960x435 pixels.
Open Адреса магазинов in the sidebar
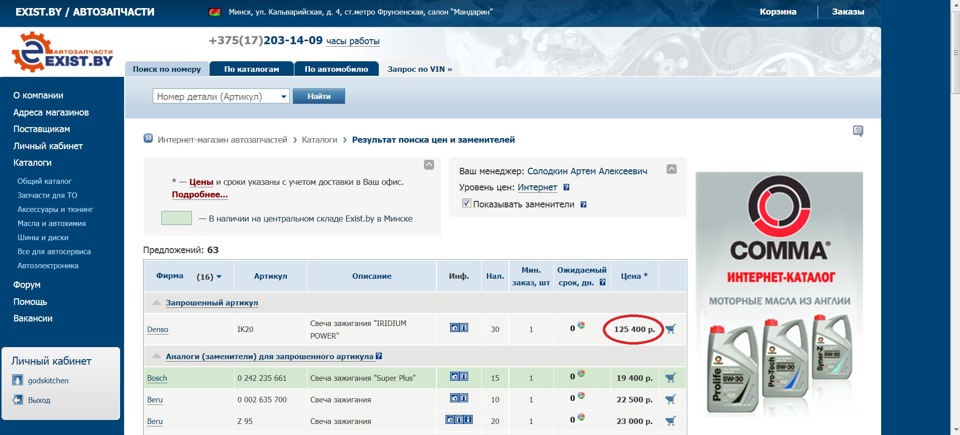51,113
